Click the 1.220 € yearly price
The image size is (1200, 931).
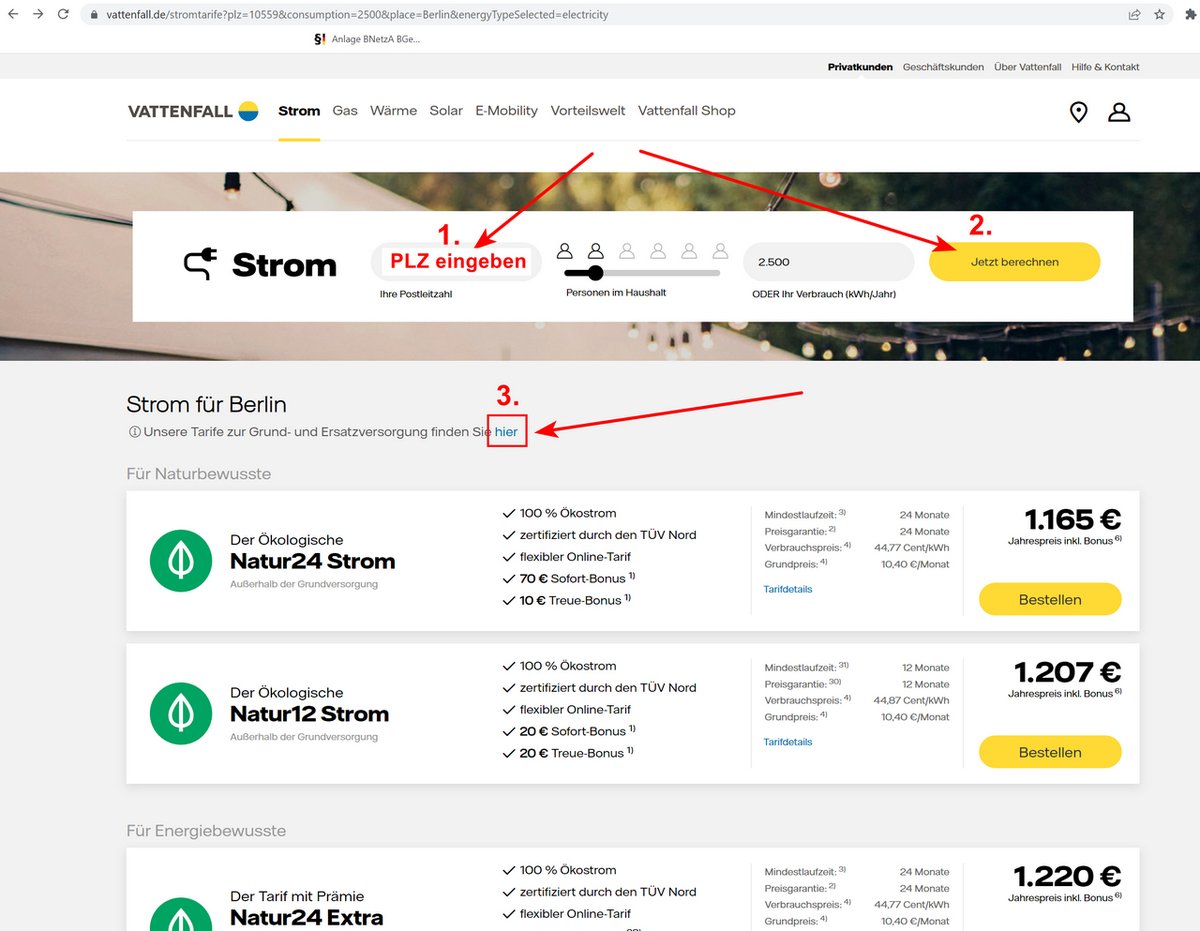[x=1068, y=877]
